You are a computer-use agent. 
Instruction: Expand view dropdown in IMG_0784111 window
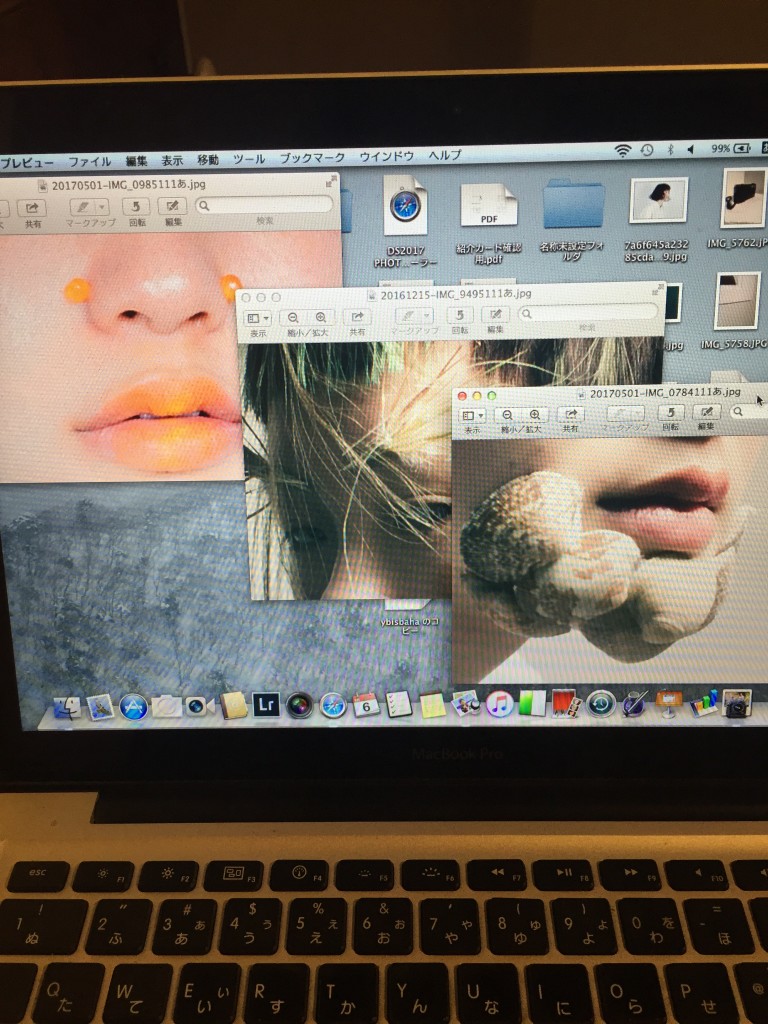(470, 414)
